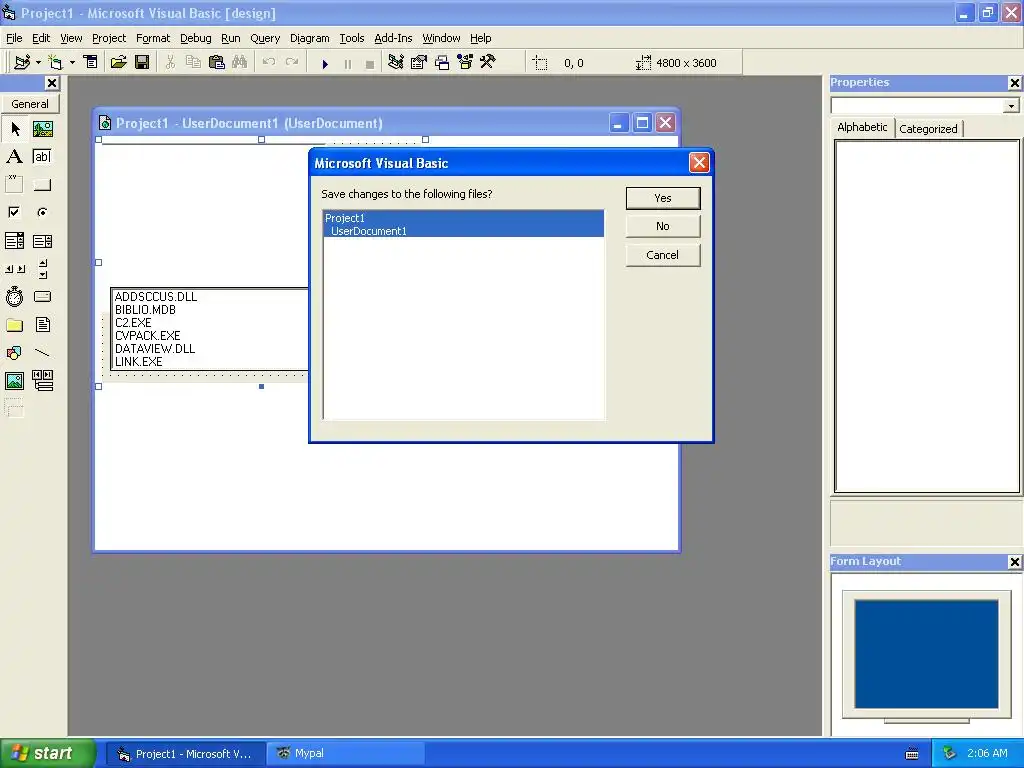Select the PictureBox control tool
The height and width of the screenshot is (768, 1024).
coord(42,129)
